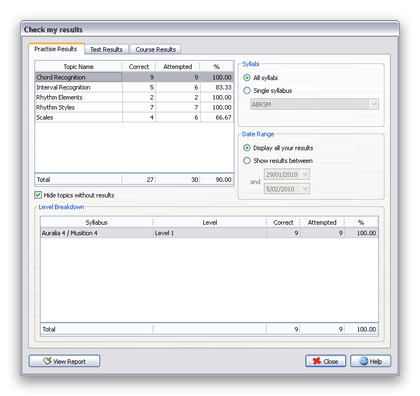Click the checkmark icon on View Report
Viewport: 420px width, 396px height.
[x=48, y=361]
